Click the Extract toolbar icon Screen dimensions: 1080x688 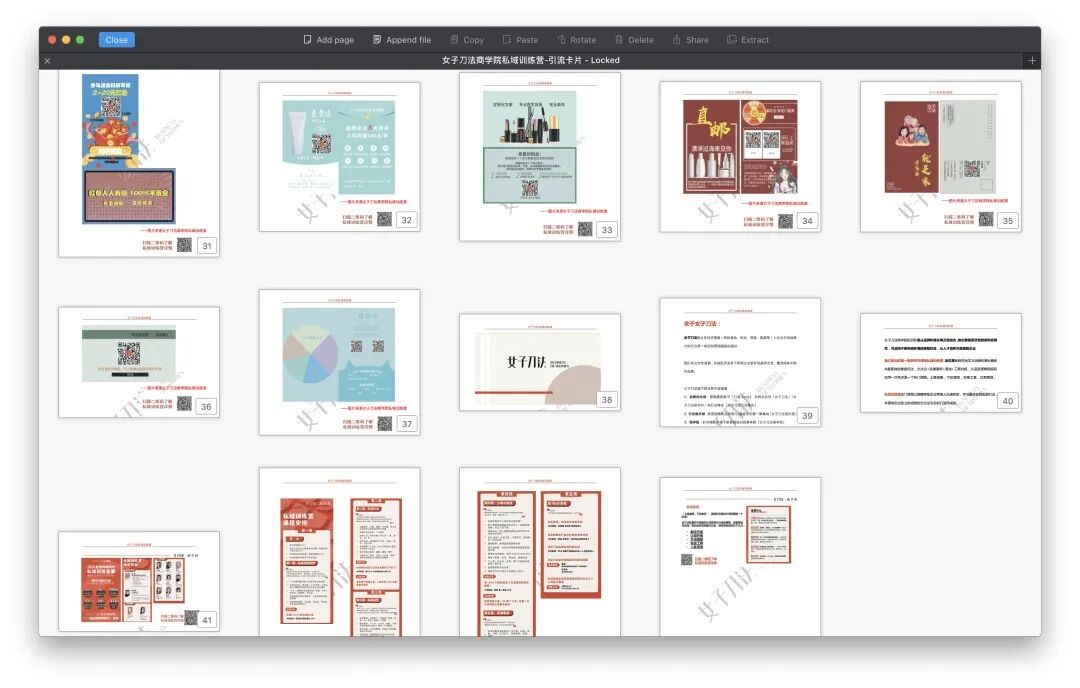[x=731, y=40]
